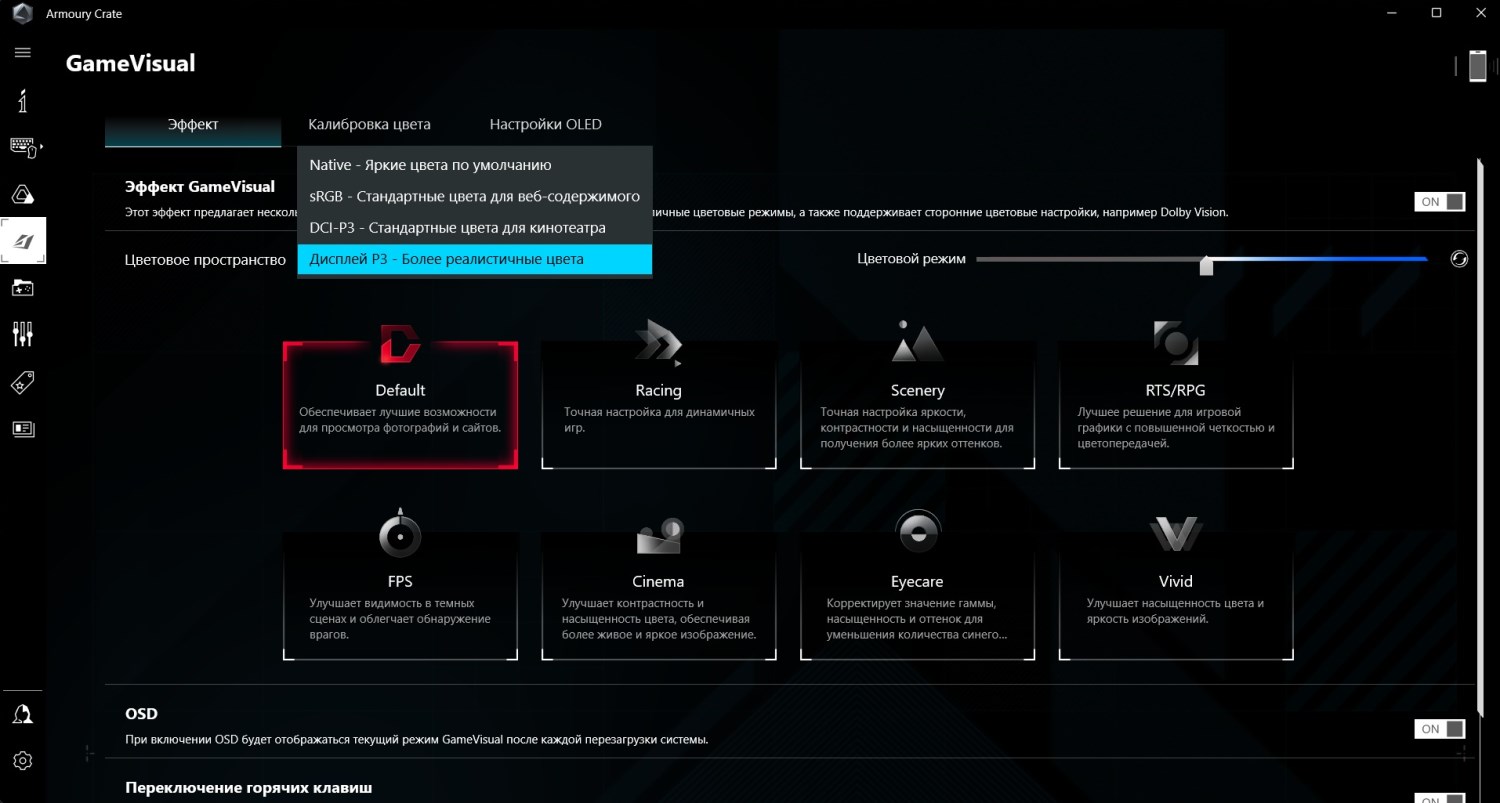
Task: Open the Настройки OLED tab
Action: coord(546,125)
